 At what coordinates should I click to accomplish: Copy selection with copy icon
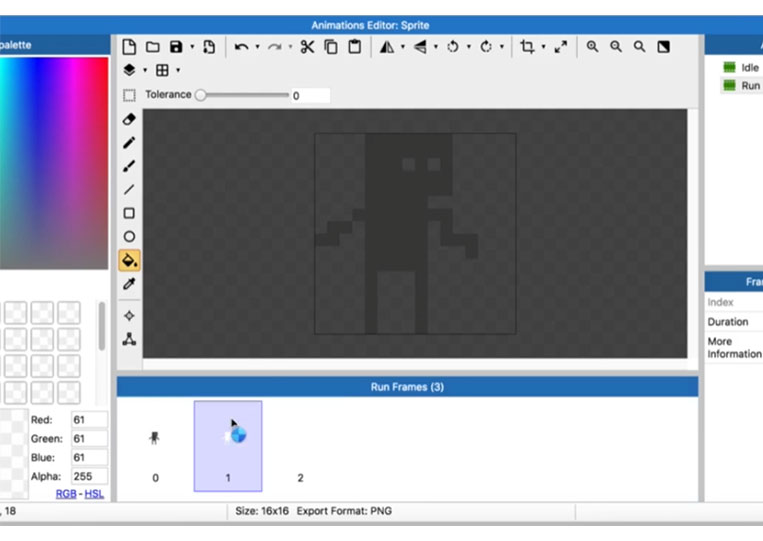[331, 47]
